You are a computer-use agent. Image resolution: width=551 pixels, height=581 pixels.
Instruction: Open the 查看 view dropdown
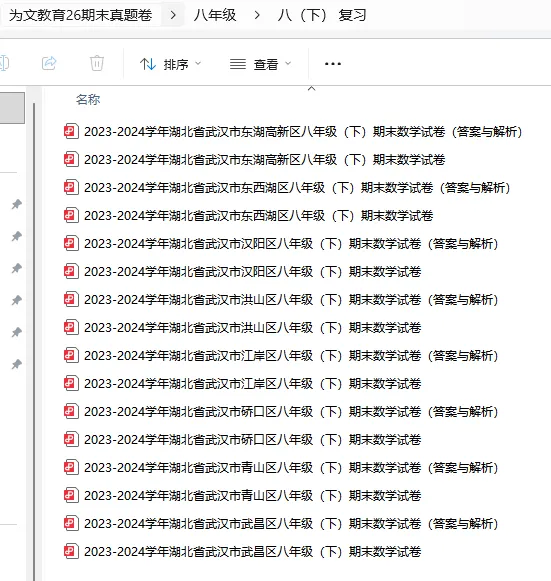click(260, 64)
